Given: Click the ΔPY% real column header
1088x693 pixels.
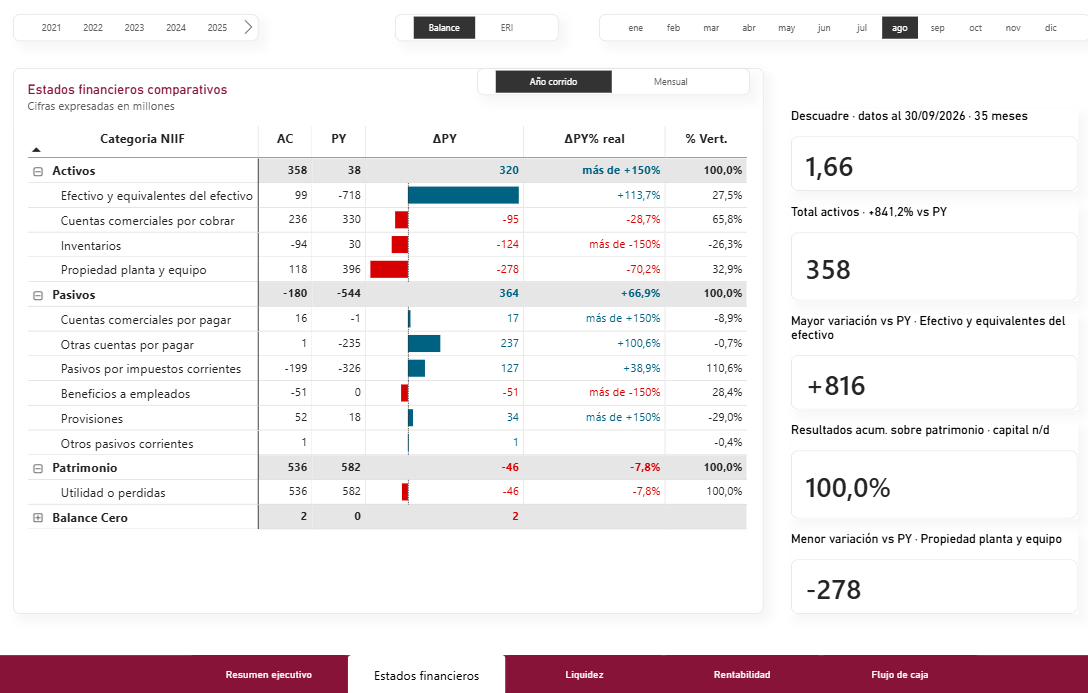Looking at the screenshot, I should coord(595,139).
